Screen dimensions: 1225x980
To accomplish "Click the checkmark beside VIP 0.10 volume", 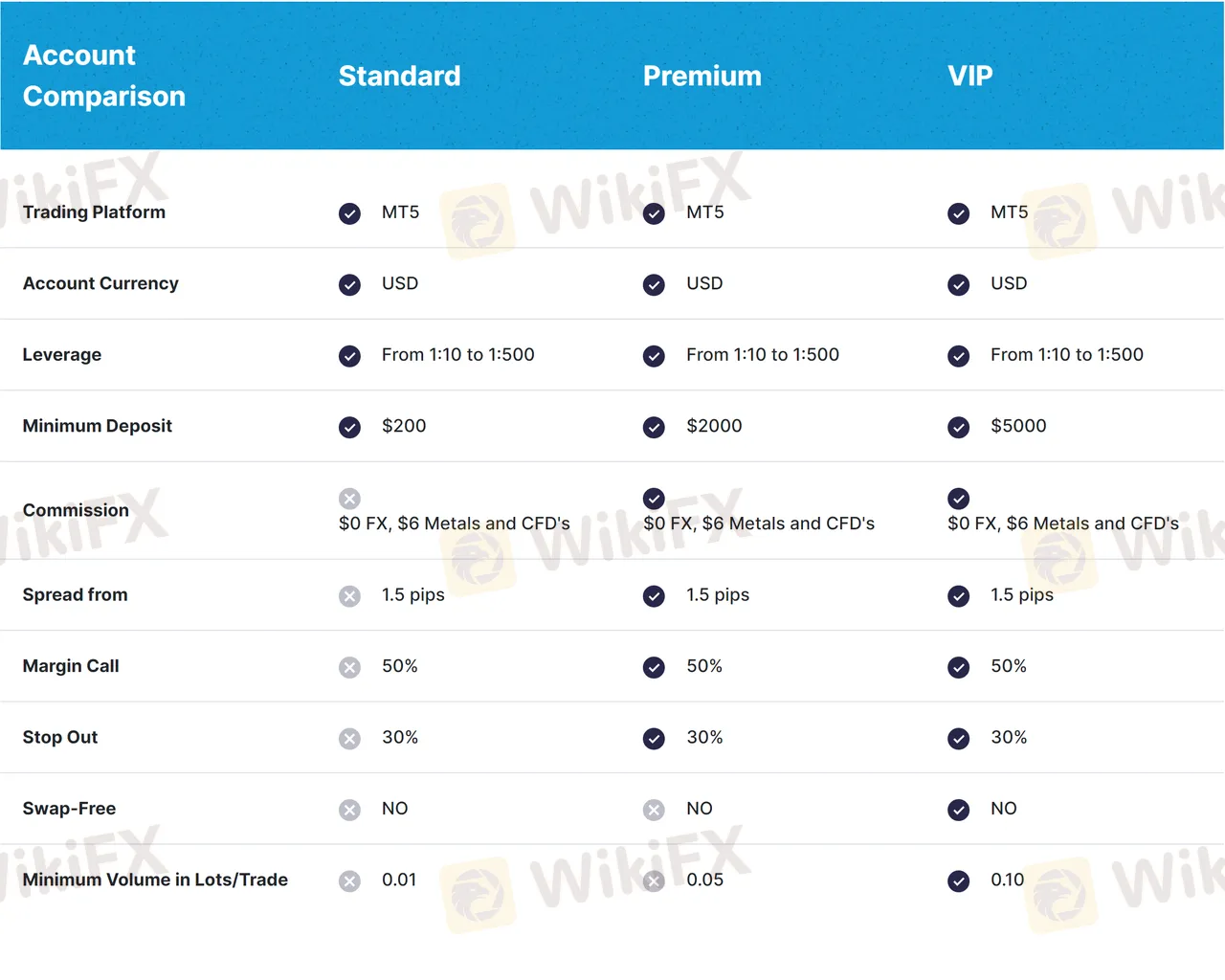I will [x=958, y=880].
